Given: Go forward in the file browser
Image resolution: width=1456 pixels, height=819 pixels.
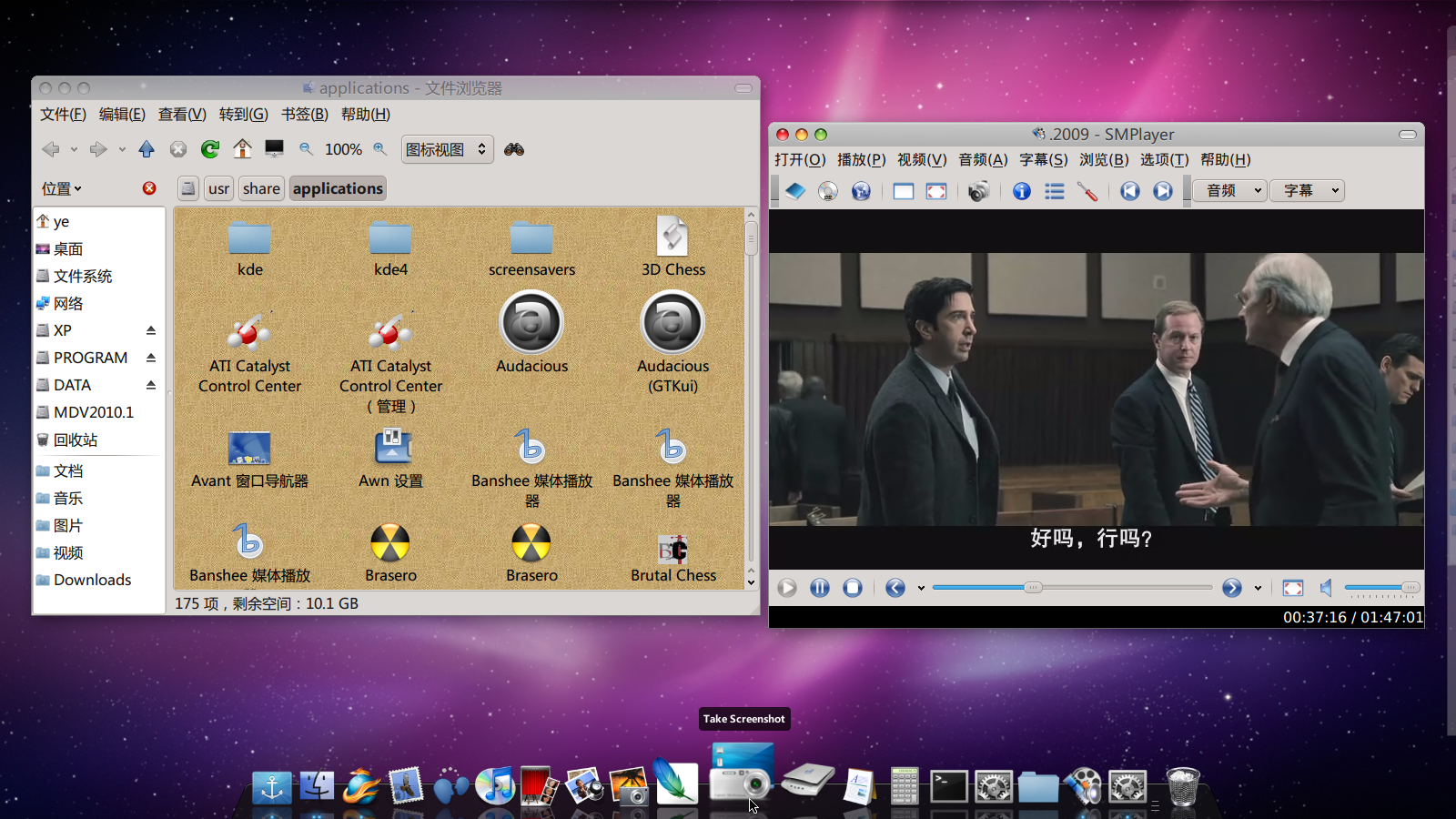Looking at the screenshot, I should tap(98, 149).
